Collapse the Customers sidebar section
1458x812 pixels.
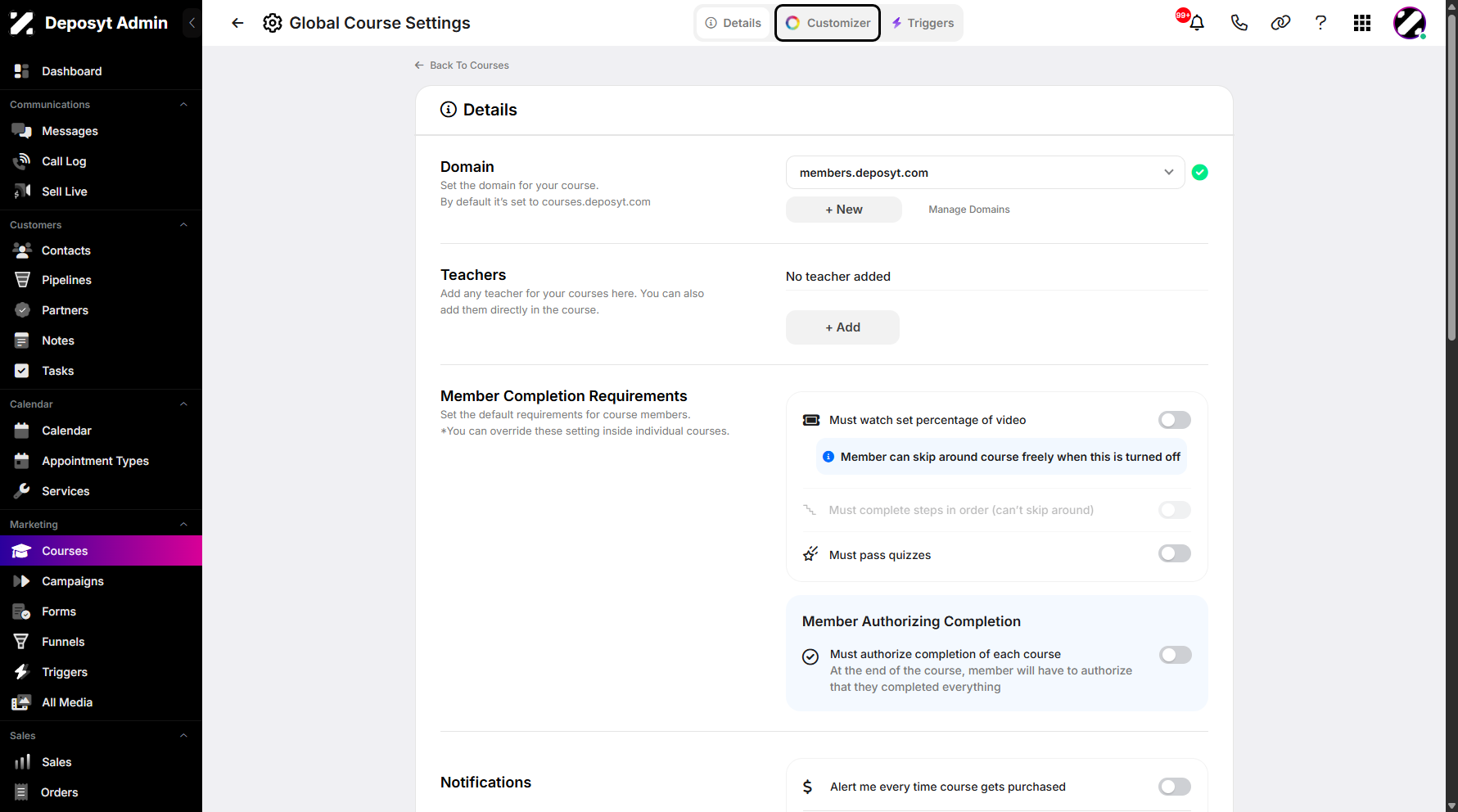click(183, 225)
